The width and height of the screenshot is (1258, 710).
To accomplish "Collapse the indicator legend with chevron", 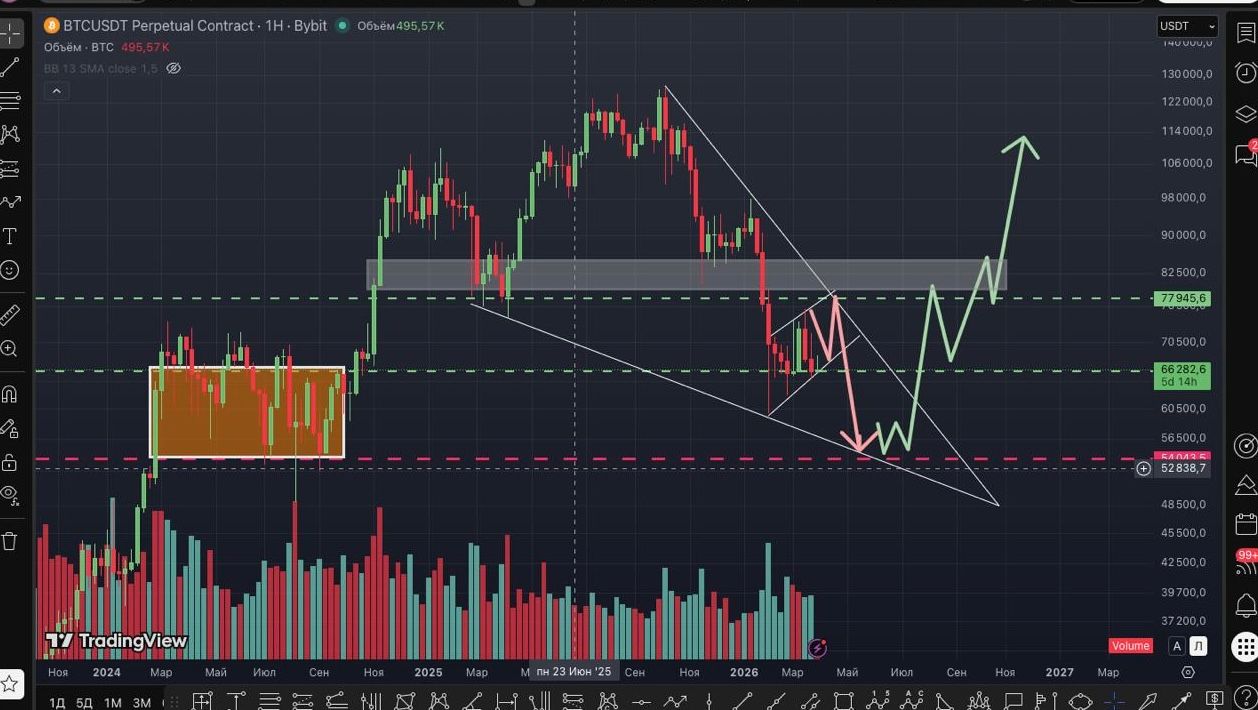I will (56, 91).
